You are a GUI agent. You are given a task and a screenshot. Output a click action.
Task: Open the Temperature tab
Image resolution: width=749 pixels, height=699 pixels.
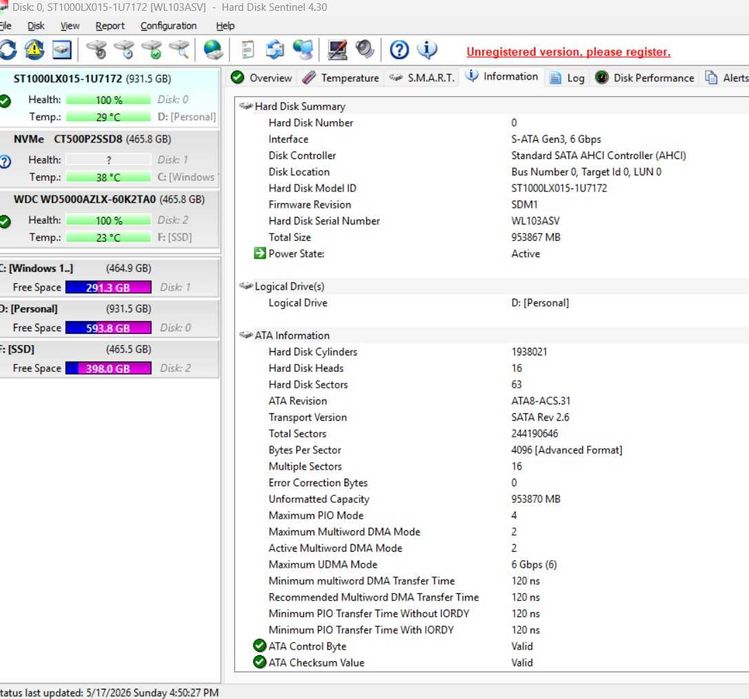341,78
